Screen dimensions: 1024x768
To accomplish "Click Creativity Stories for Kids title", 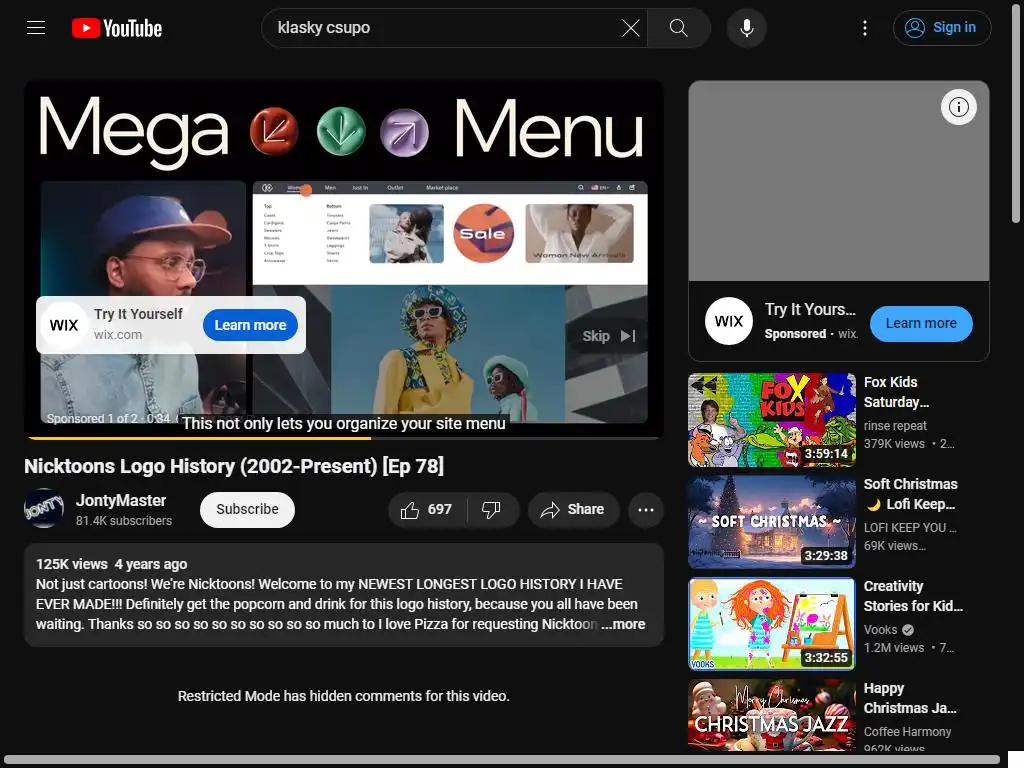I will (913, 596).
